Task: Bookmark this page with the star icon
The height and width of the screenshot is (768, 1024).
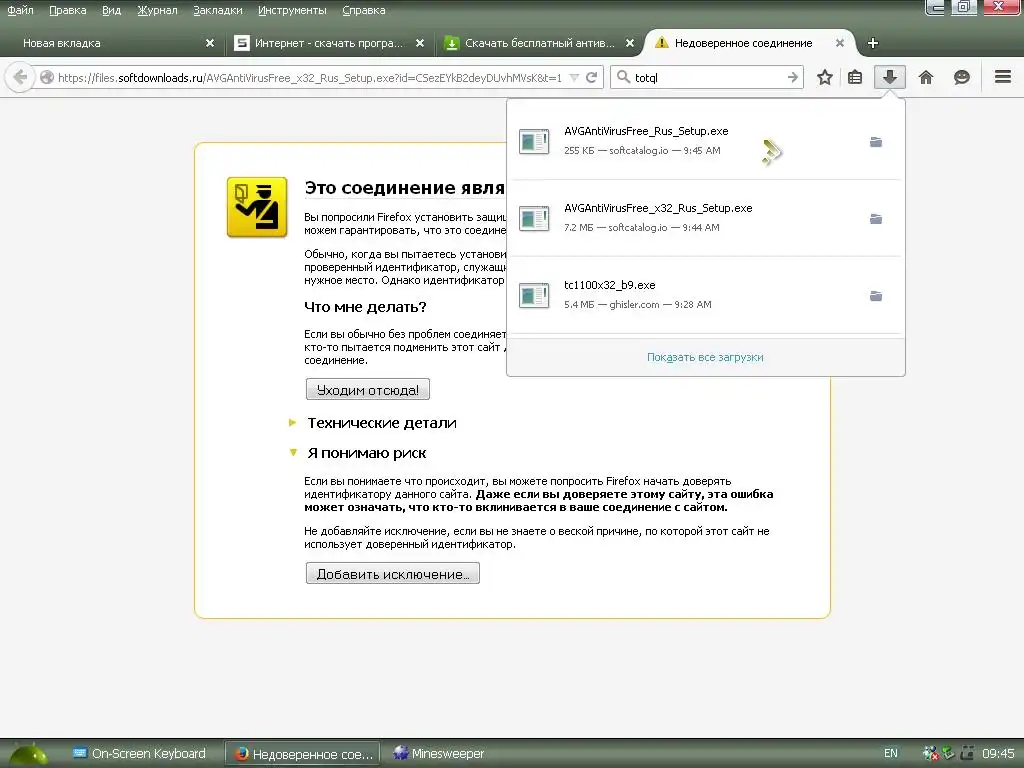Action: pyautogui.click(x=825, y=78)
